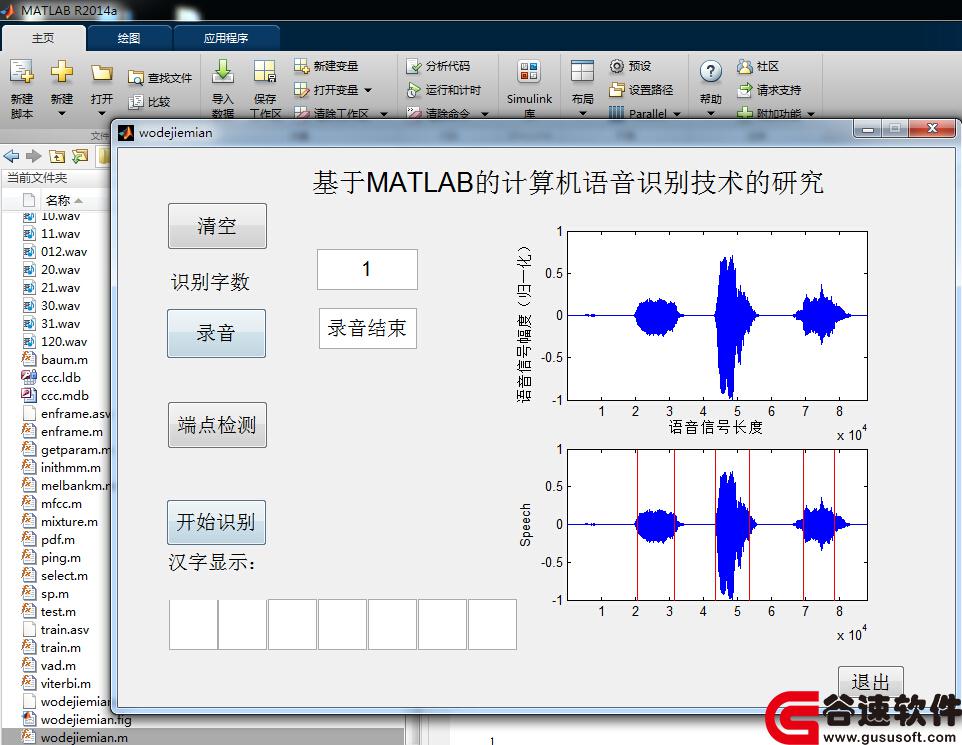The height and width of the screenshot is (745, 962).
Task: Start Run and Time (运行和计时)
Action: (x=444, y=90)
